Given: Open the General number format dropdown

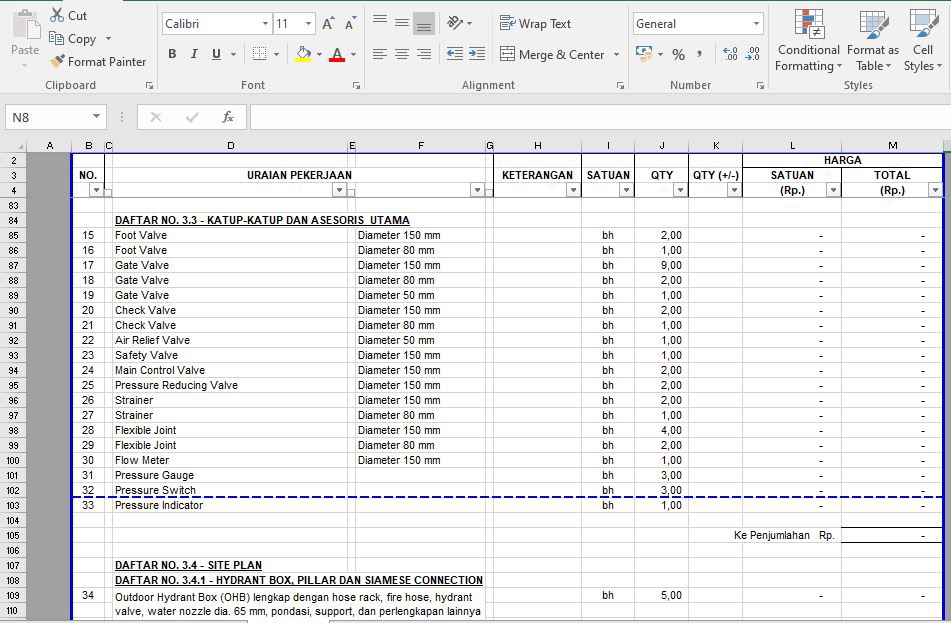Looking at the screenshot, I should pyautogui.click(x=755, y=24).
